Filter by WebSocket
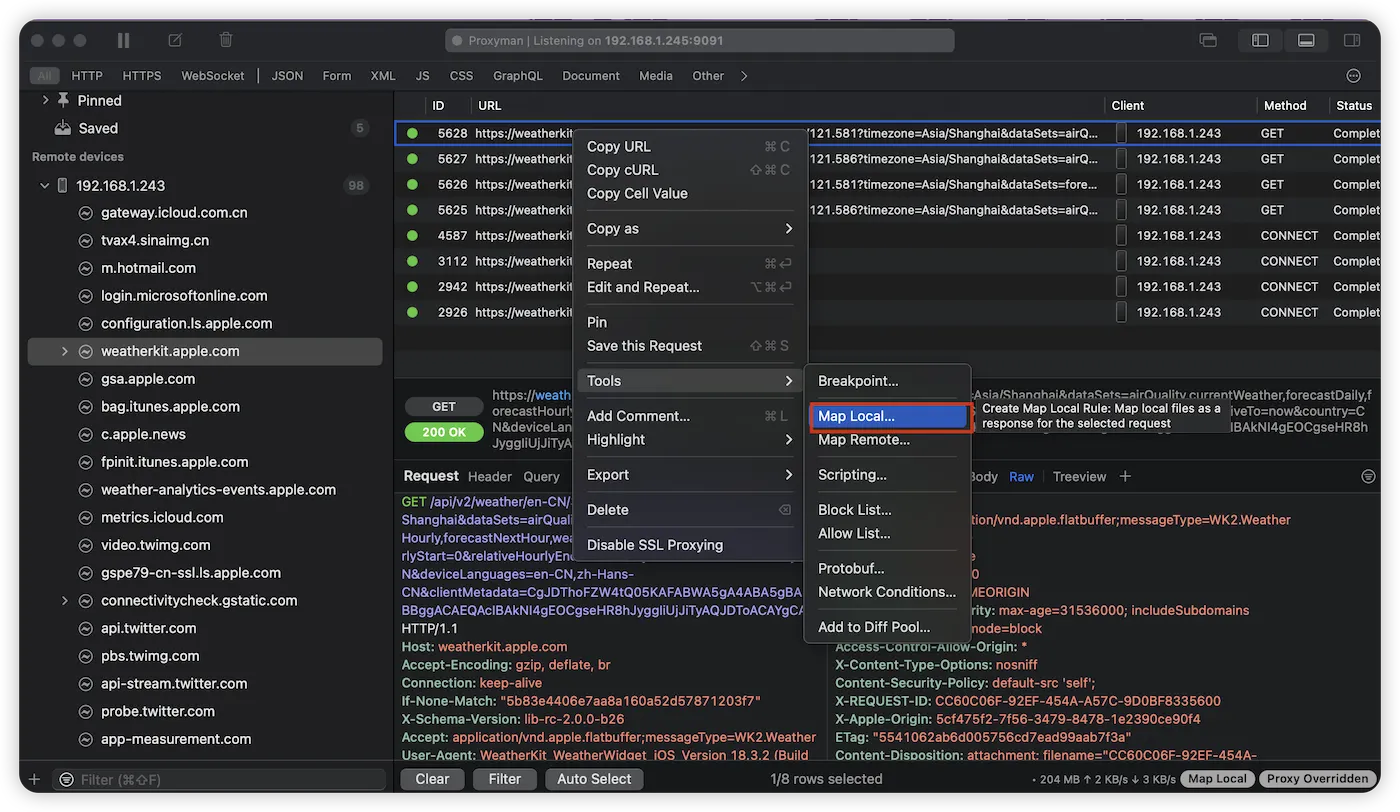 [213, 76]
